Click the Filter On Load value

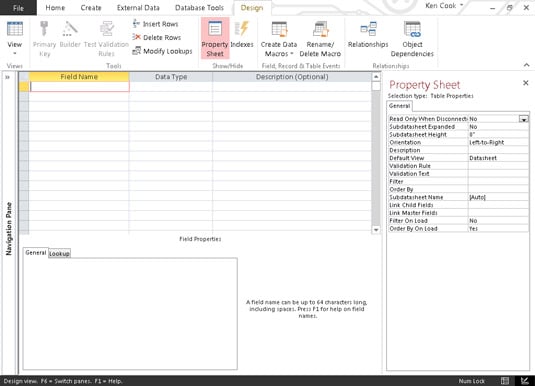[x=497, y=221]
